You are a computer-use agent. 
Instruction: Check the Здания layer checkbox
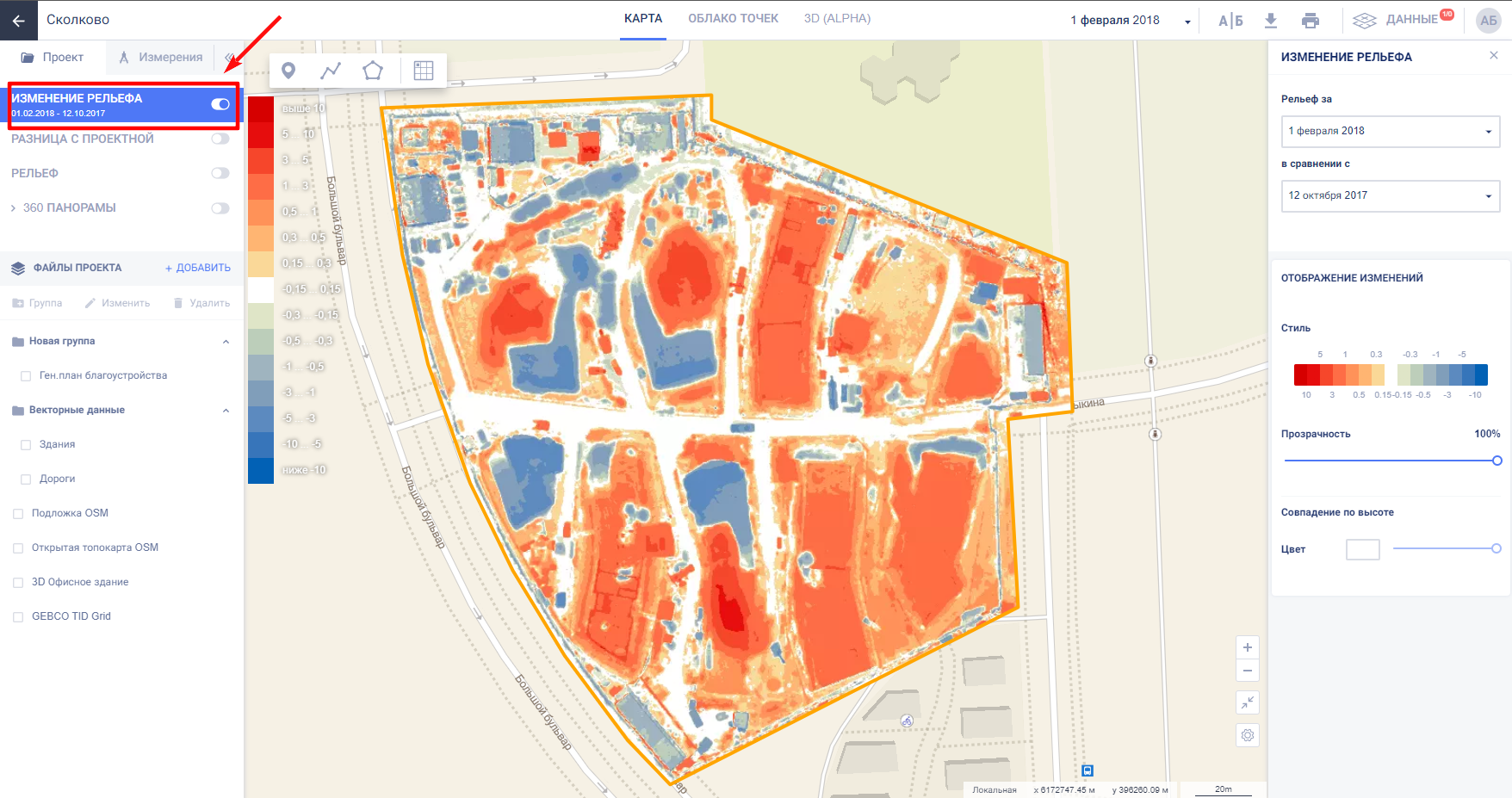pyautogui.click(x=26, y=445)
